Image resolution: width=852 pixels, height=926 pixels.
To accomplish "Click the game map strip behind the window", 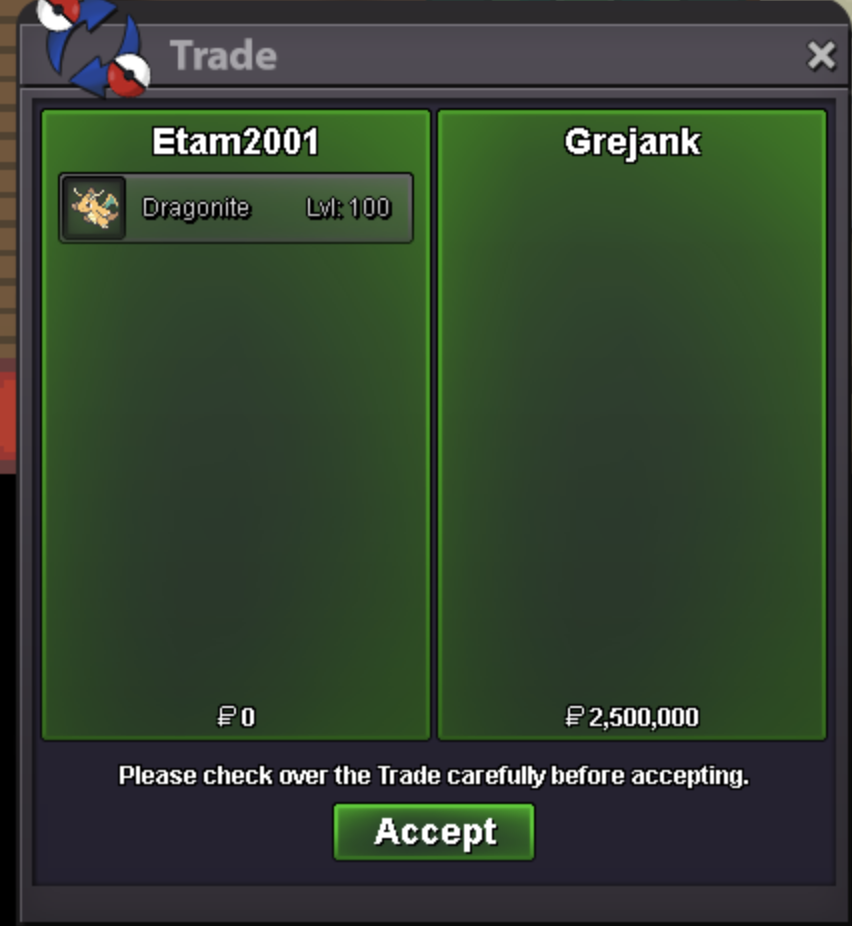I will click(x=8, y=236).
